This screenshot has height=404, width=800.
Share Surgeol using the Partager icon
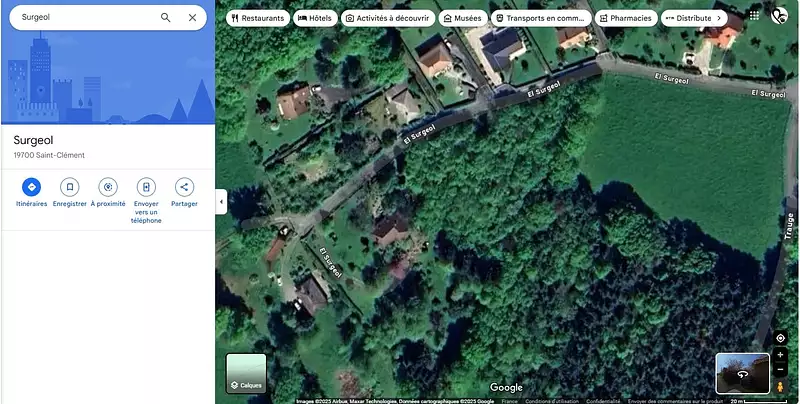pos(184,187)
